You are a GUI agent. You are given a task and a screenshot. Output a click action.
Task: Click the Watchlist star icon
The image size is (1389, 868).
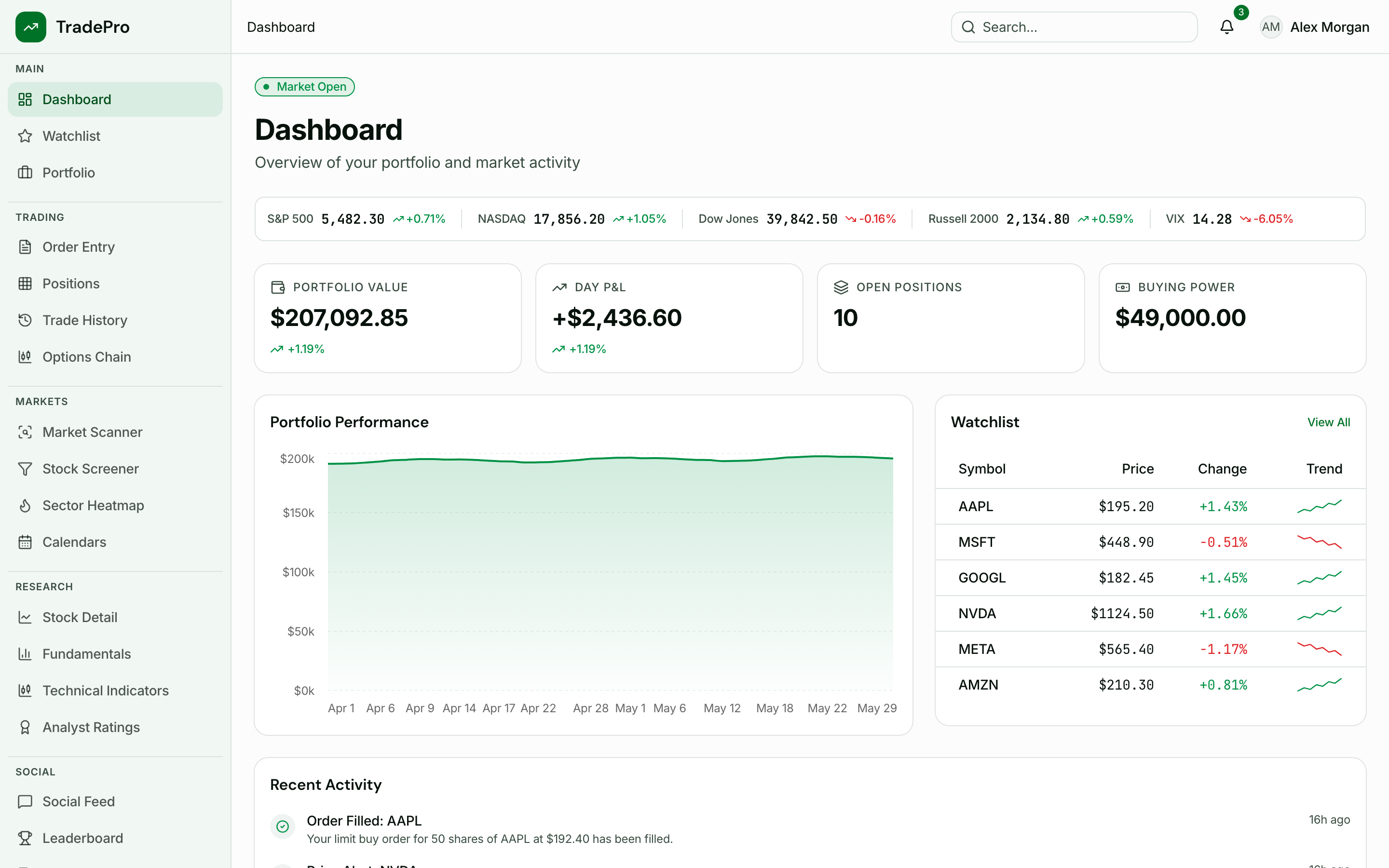point(25,136)
